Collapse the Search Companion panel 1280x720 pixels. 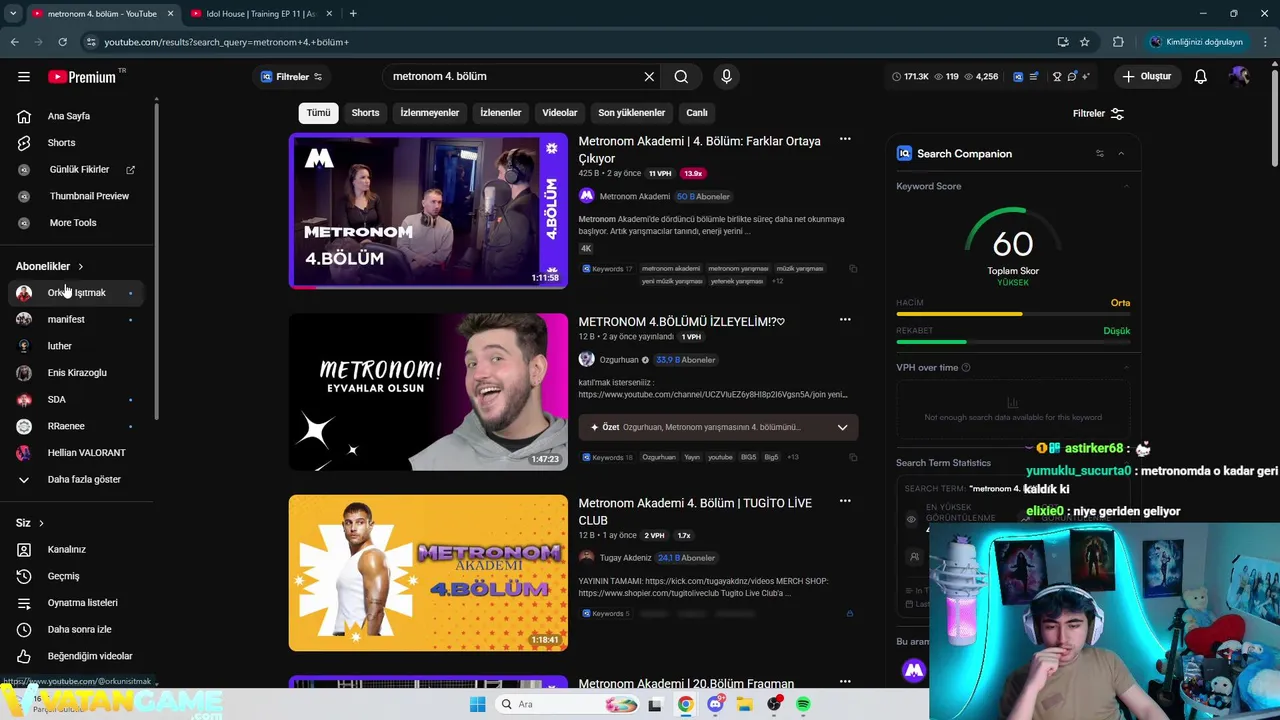pos(1121,153)
